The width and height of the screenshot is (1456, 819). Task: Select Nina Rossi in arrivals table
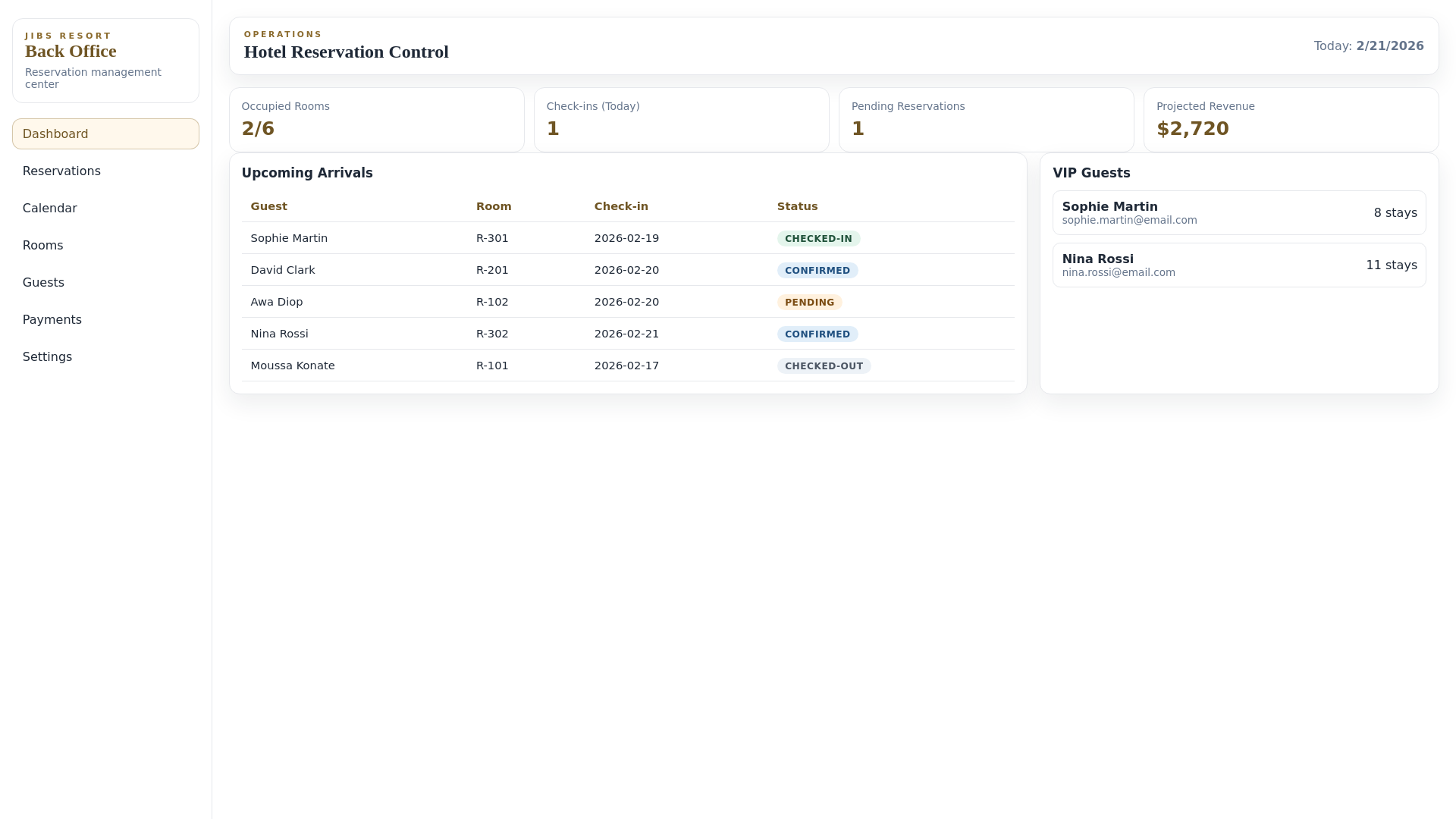279,334
